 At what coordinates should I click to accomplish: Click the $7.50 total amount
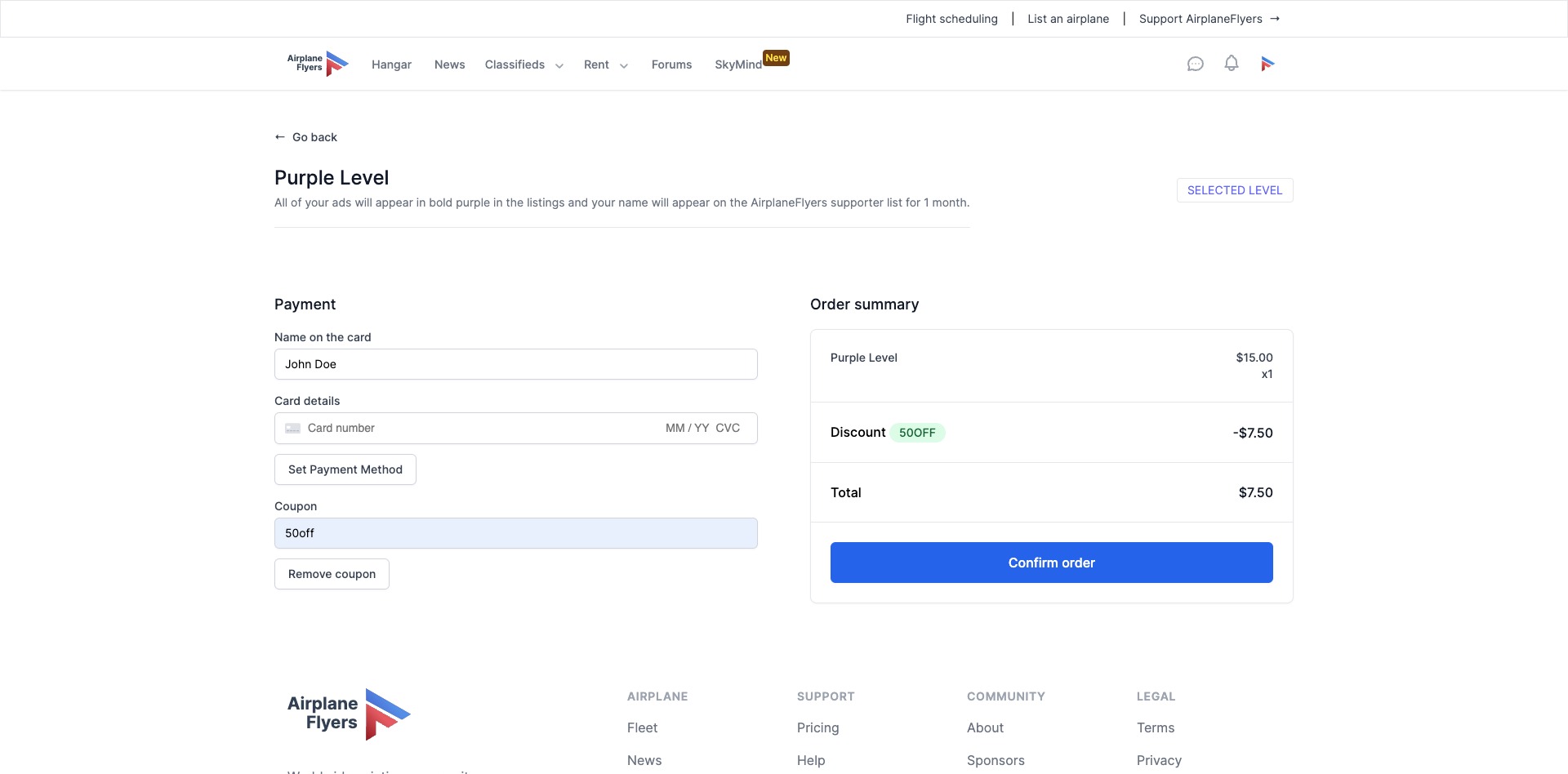(x=1256, y=492)
